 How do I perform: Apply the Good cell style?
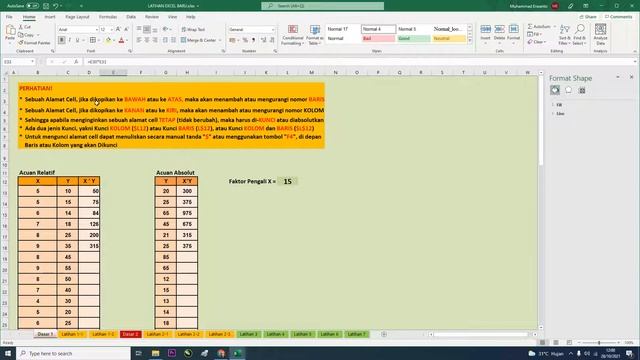pos(413,38)
